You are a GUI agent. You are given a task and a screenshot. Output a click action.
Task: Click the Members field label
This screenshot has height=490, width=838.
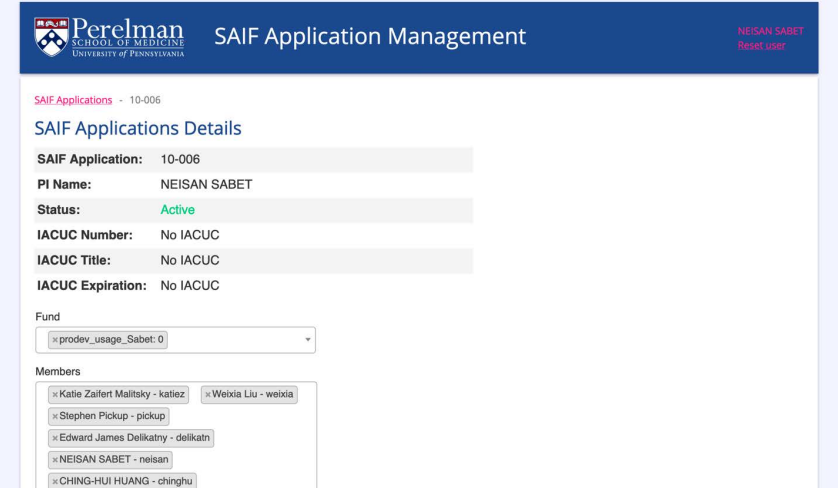point(58,371)
